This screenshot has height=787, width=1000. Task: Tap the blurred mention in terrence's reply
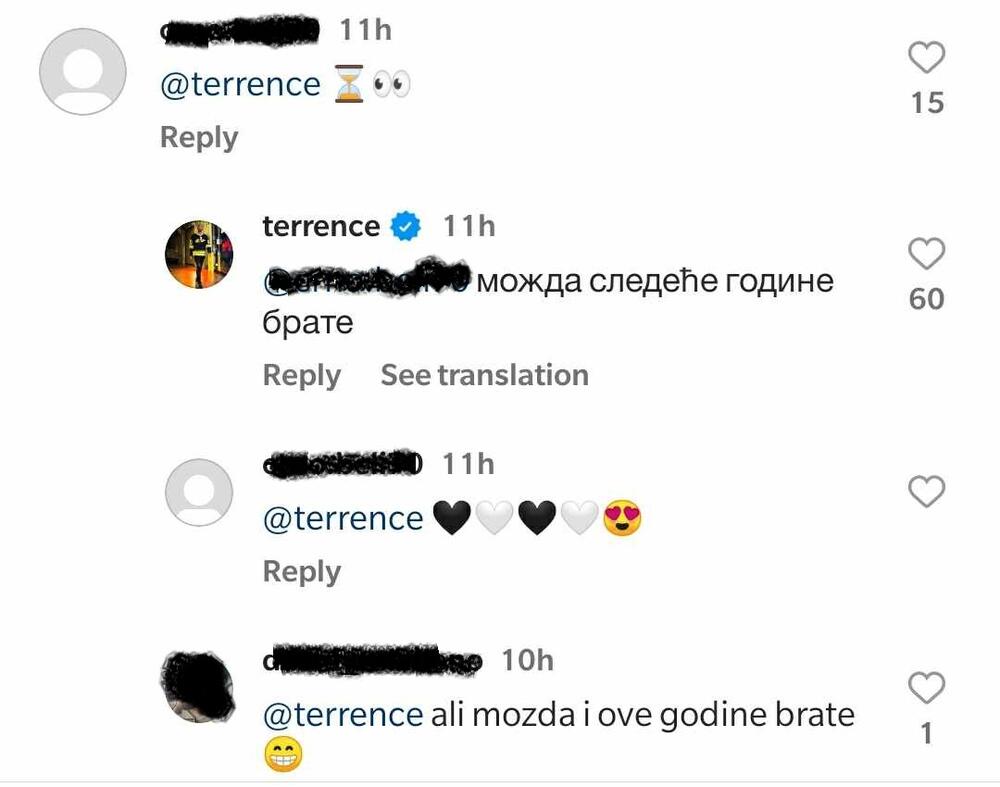pyautogui.click(x=366, y=281)
